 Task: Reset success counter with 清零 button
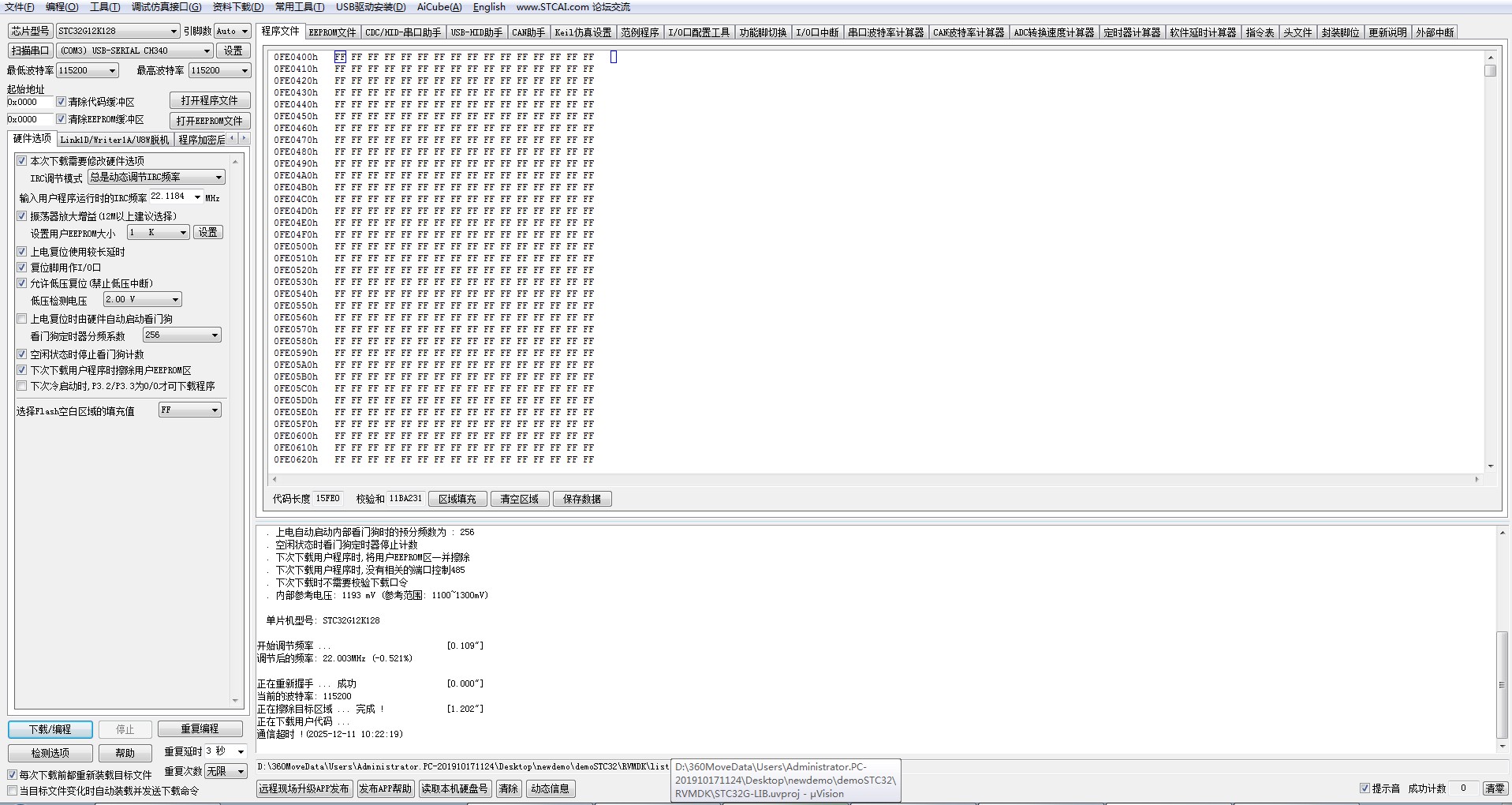1494,788
